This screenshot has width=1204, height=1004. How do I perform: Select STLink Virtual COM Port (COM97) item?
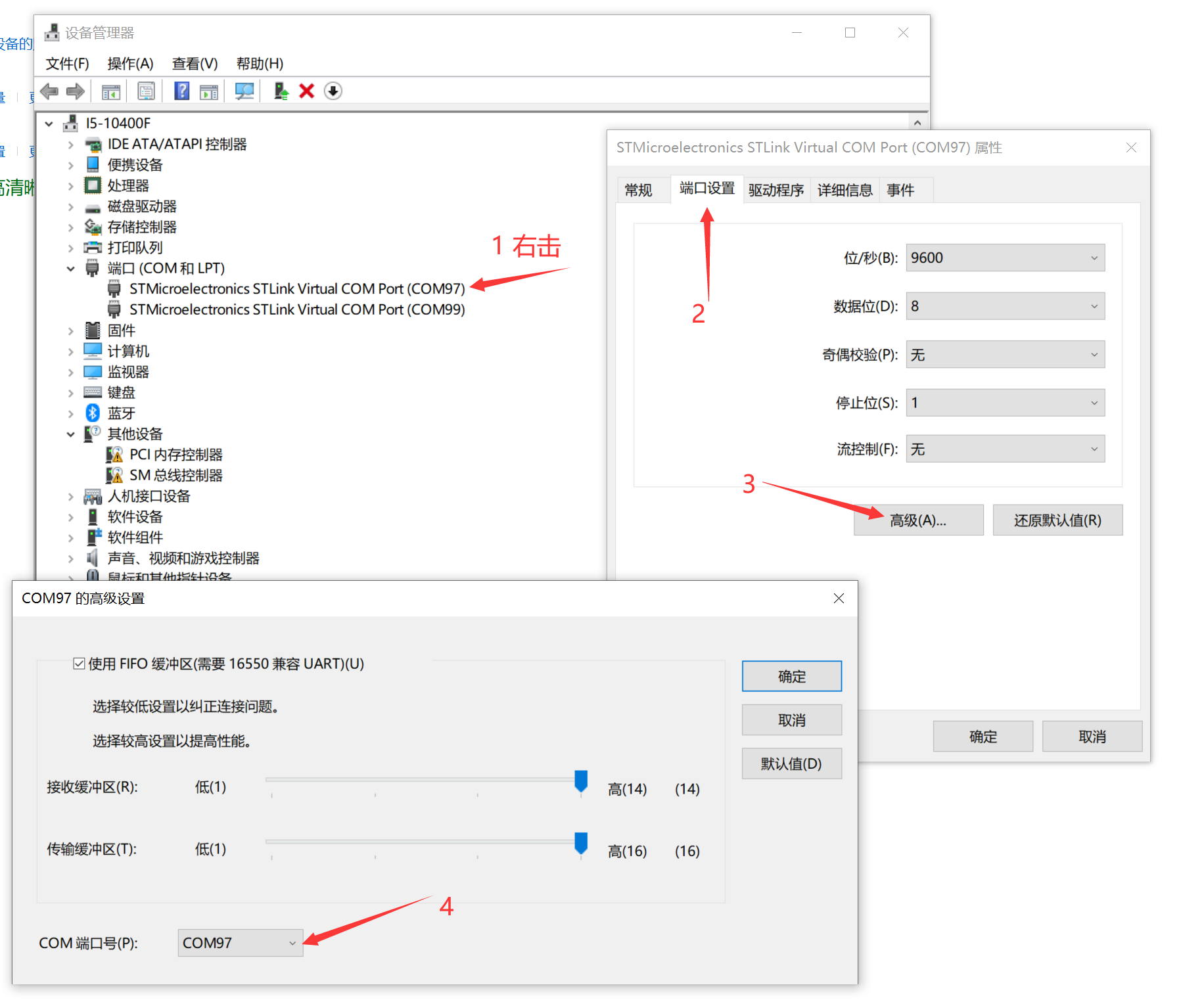pyautogui.click(x=297, y=289)
